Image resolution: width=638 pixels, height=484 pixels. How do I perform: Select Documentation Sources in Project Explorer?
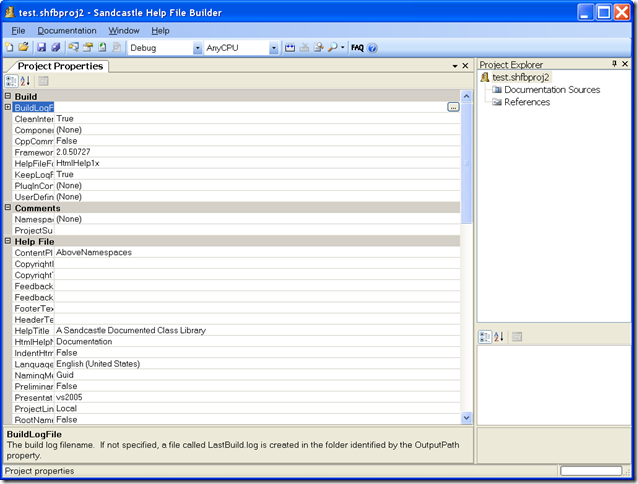click(551, 90)
